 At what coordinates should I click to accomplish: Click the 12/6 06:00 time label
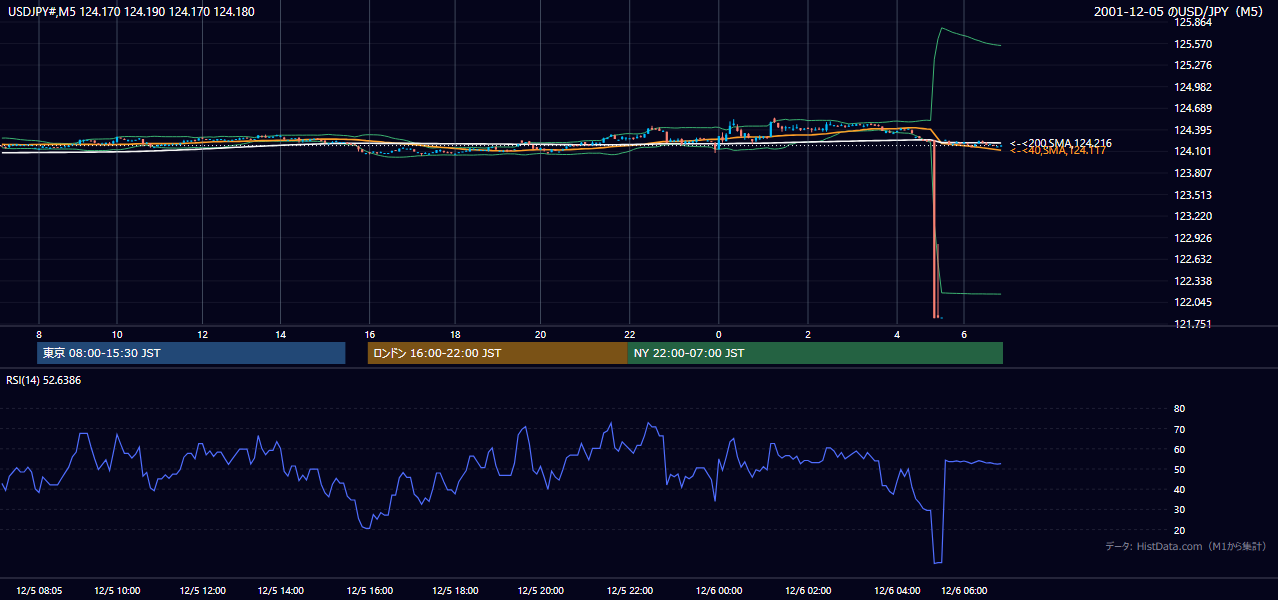point(964,590)
